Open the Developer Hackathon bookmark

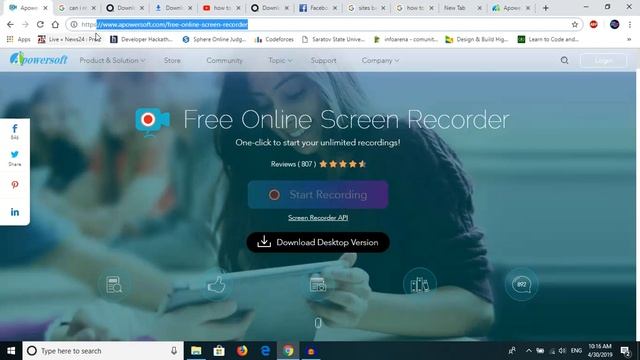tap(142, 40)
